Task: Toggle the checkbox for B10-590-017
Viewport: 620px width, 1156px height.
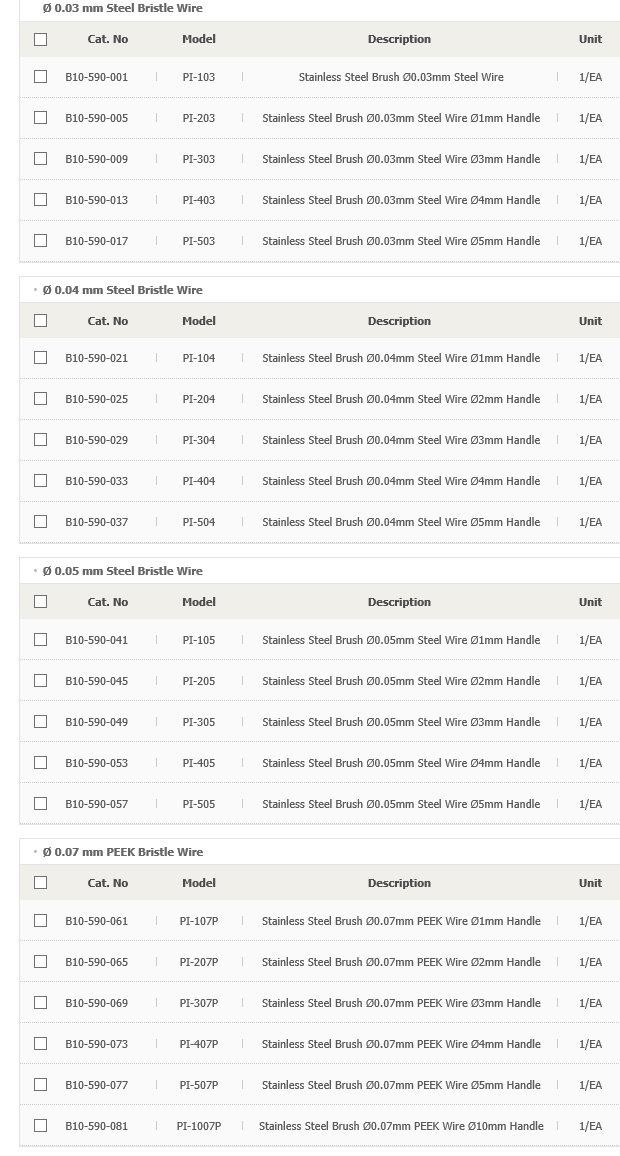Action: tap(41, 240)
